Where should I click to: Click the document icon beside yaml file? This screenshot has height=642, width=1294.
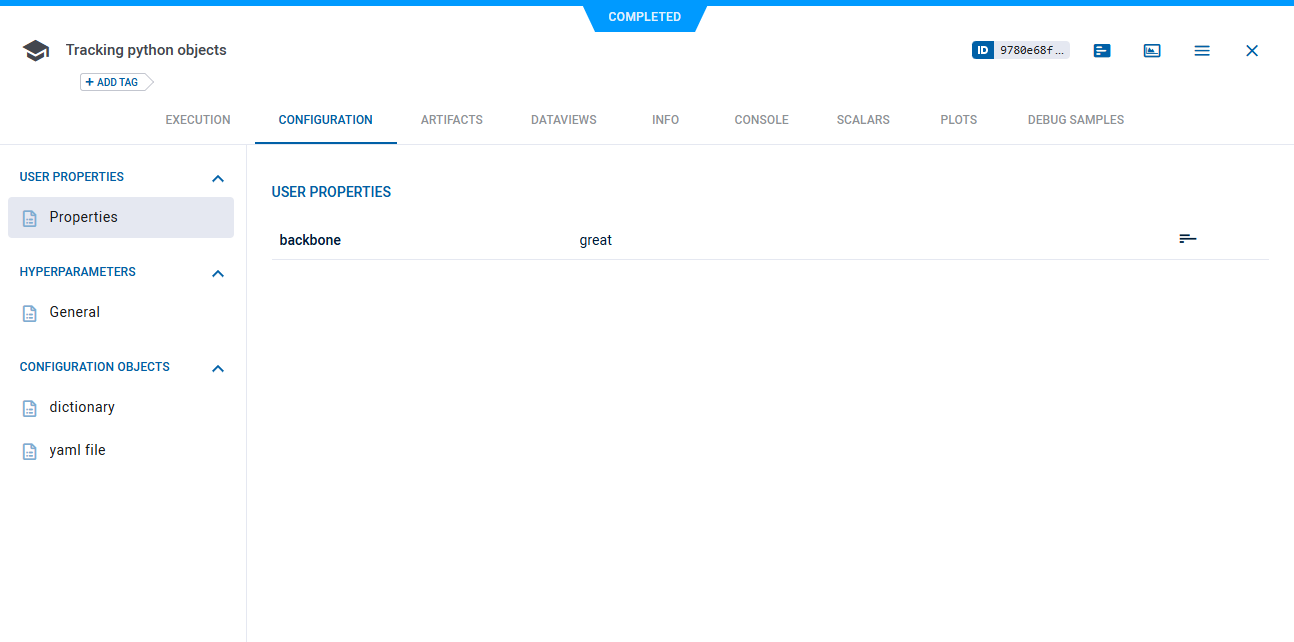pos(30,451)
